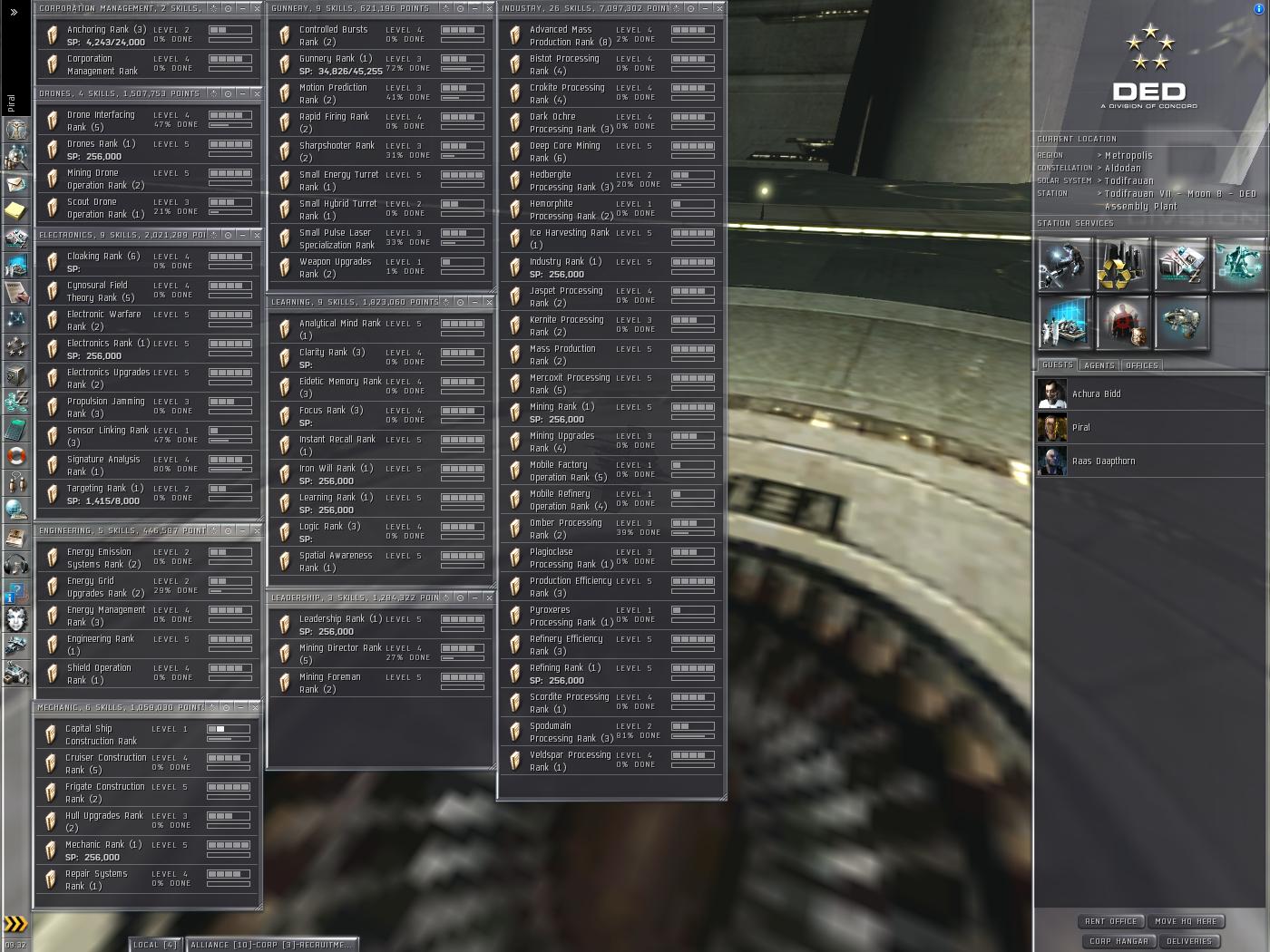Open the Corp Hangar button
Viewport: 1270px width, 952px height.
coord(1119,941)
